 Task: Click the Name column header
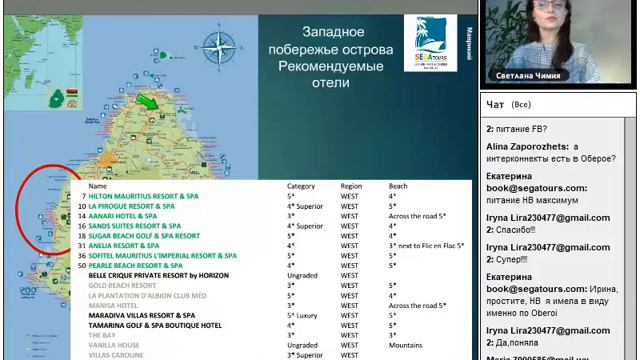(x=98, y=186)
